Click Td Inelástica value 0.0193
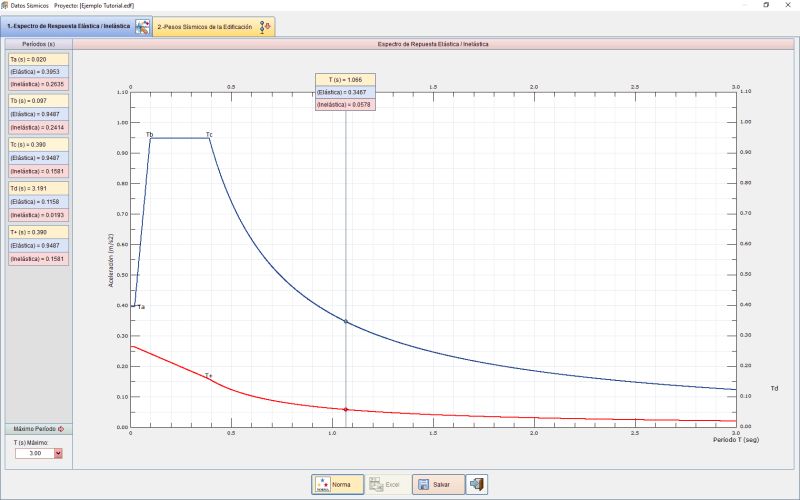Viewport: 800px width, 500px height. (39, 215)
